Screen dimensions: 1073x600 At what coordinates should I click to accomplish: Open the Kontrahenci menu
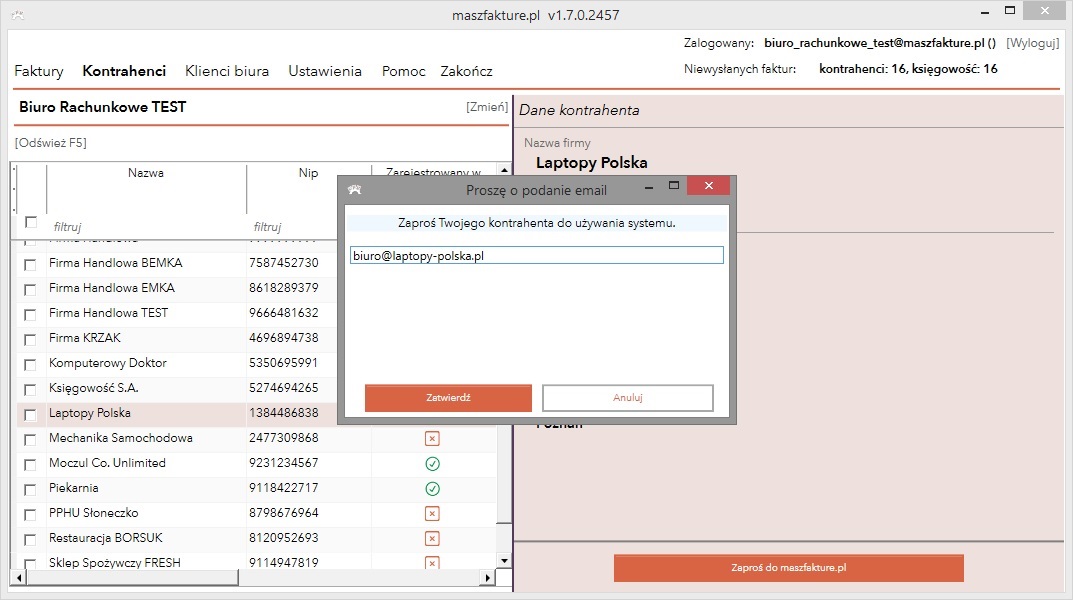coord(124,71)
